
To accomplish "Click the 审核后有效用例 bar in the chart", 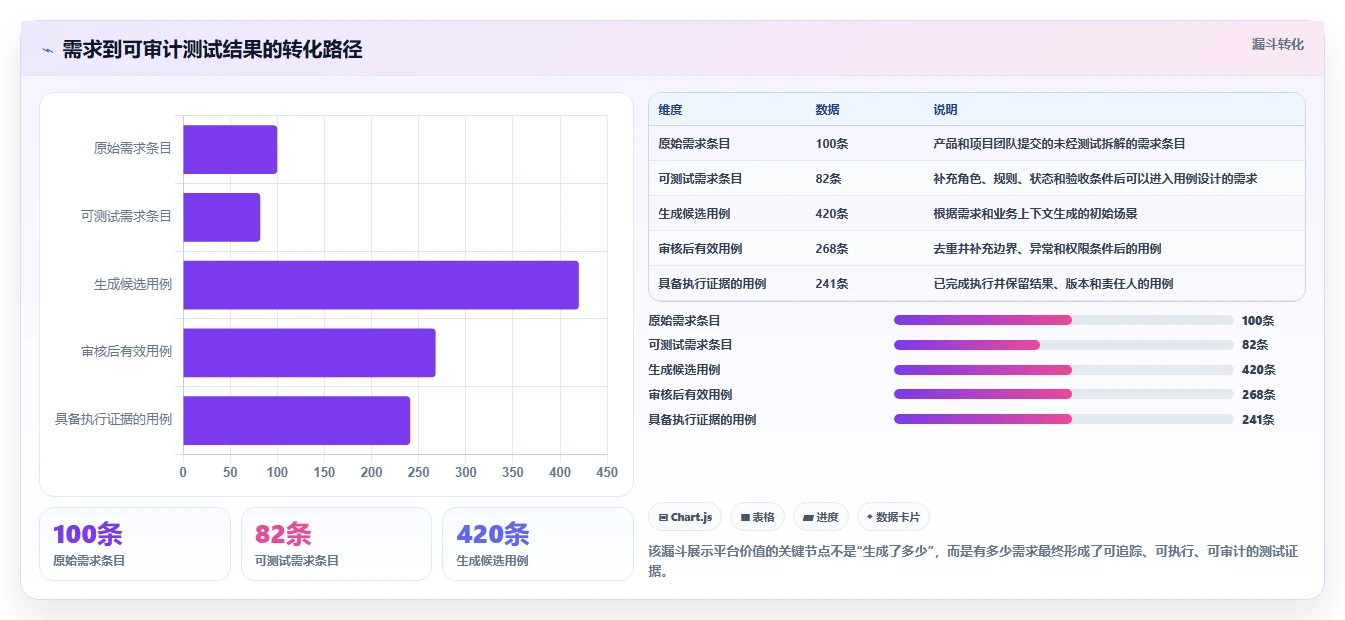I will (x=309, y=352).
